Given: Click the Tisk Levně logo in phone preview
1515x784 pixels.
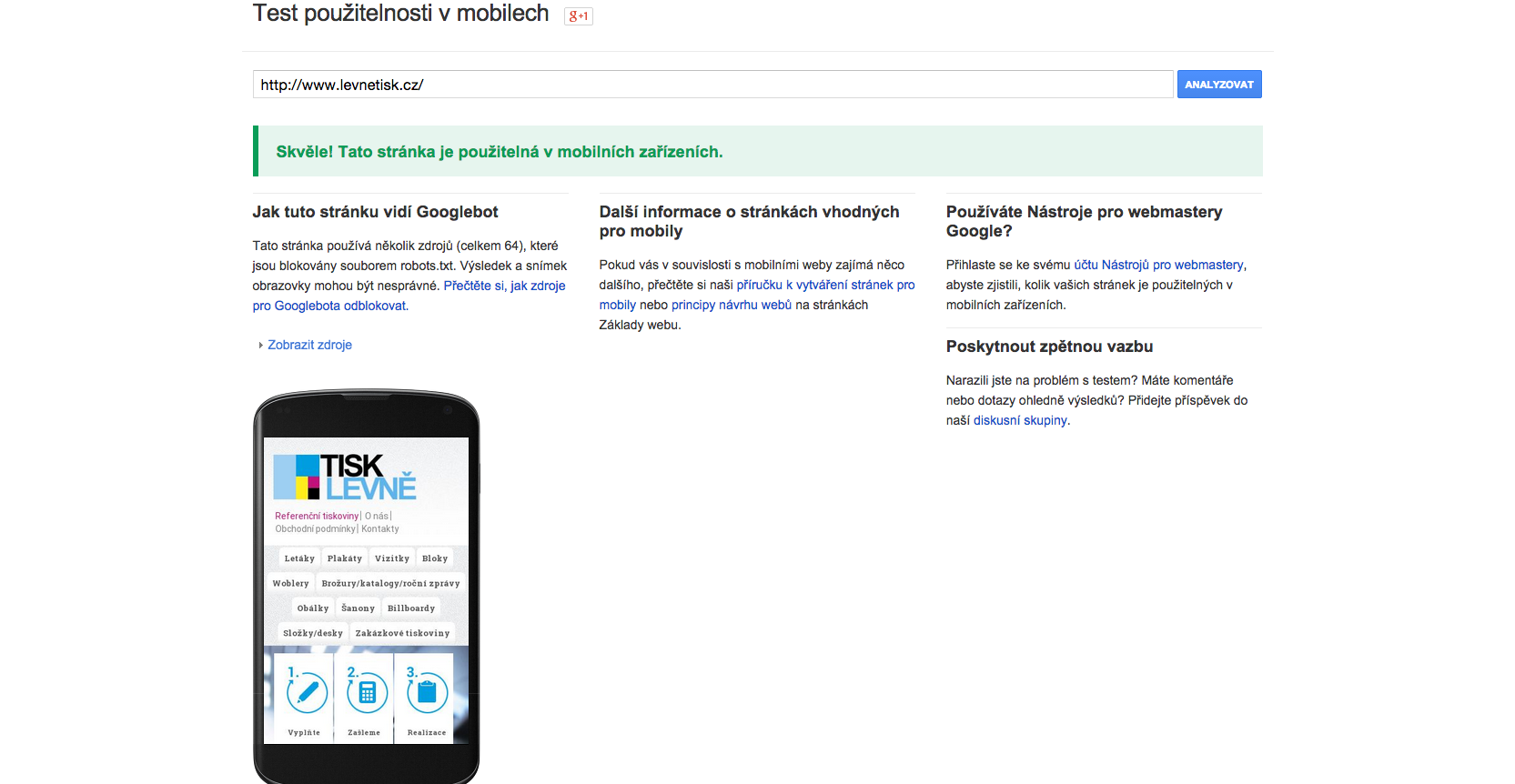Looking at the screenshot, I should pyautogui.click(x=345, y=477).
